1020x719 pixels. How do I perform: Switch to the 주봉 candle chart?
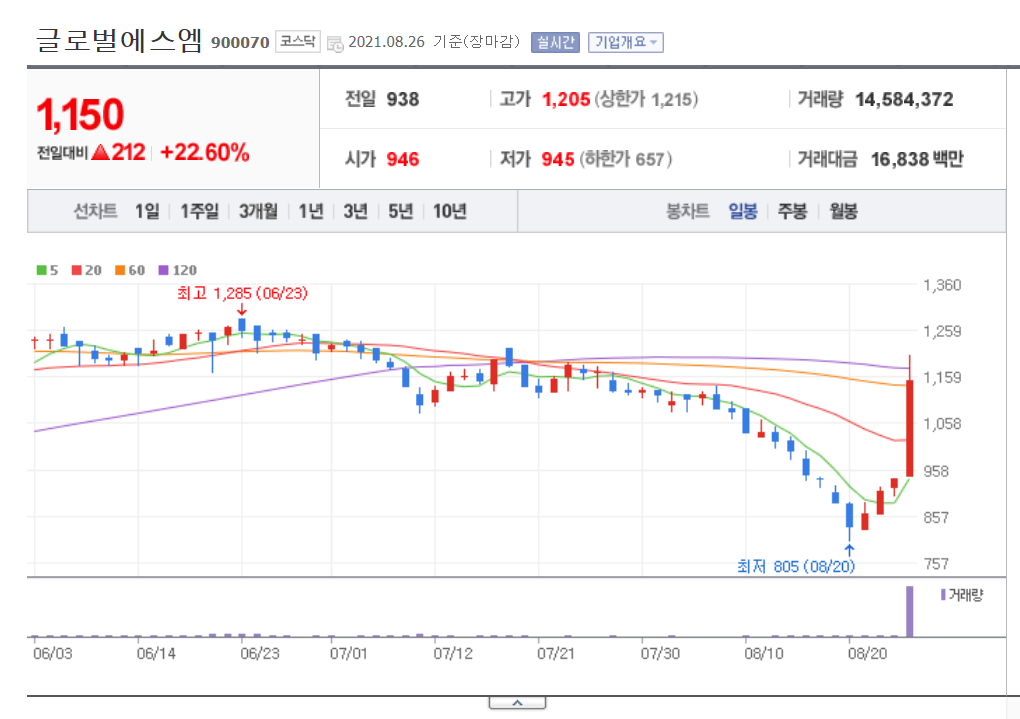[792, 211]
